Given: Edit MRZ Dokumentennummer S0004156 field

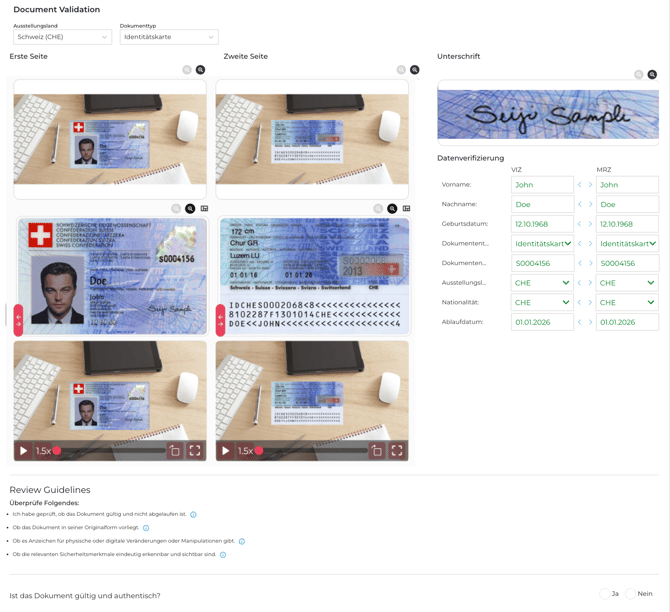Looking at the screenshot, I should [x=627, y=263].
